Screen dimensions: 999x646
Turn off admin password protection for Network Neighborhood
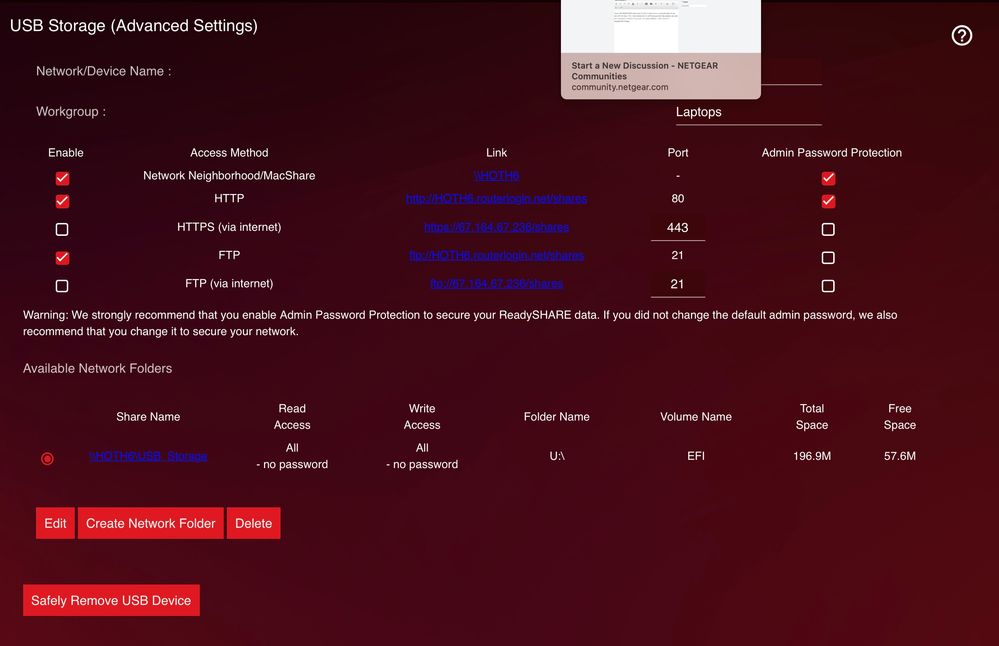[x=828, y=178]
